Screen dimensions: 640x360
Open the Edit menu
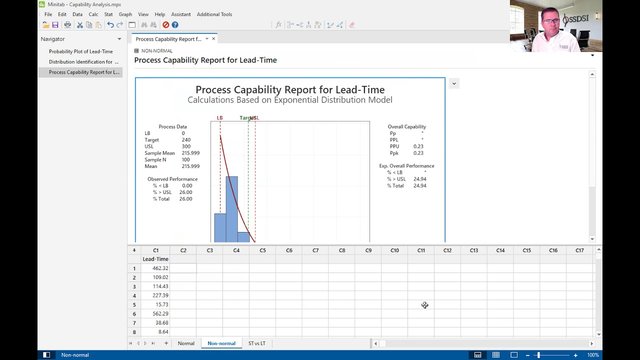[x=62, y=14]
